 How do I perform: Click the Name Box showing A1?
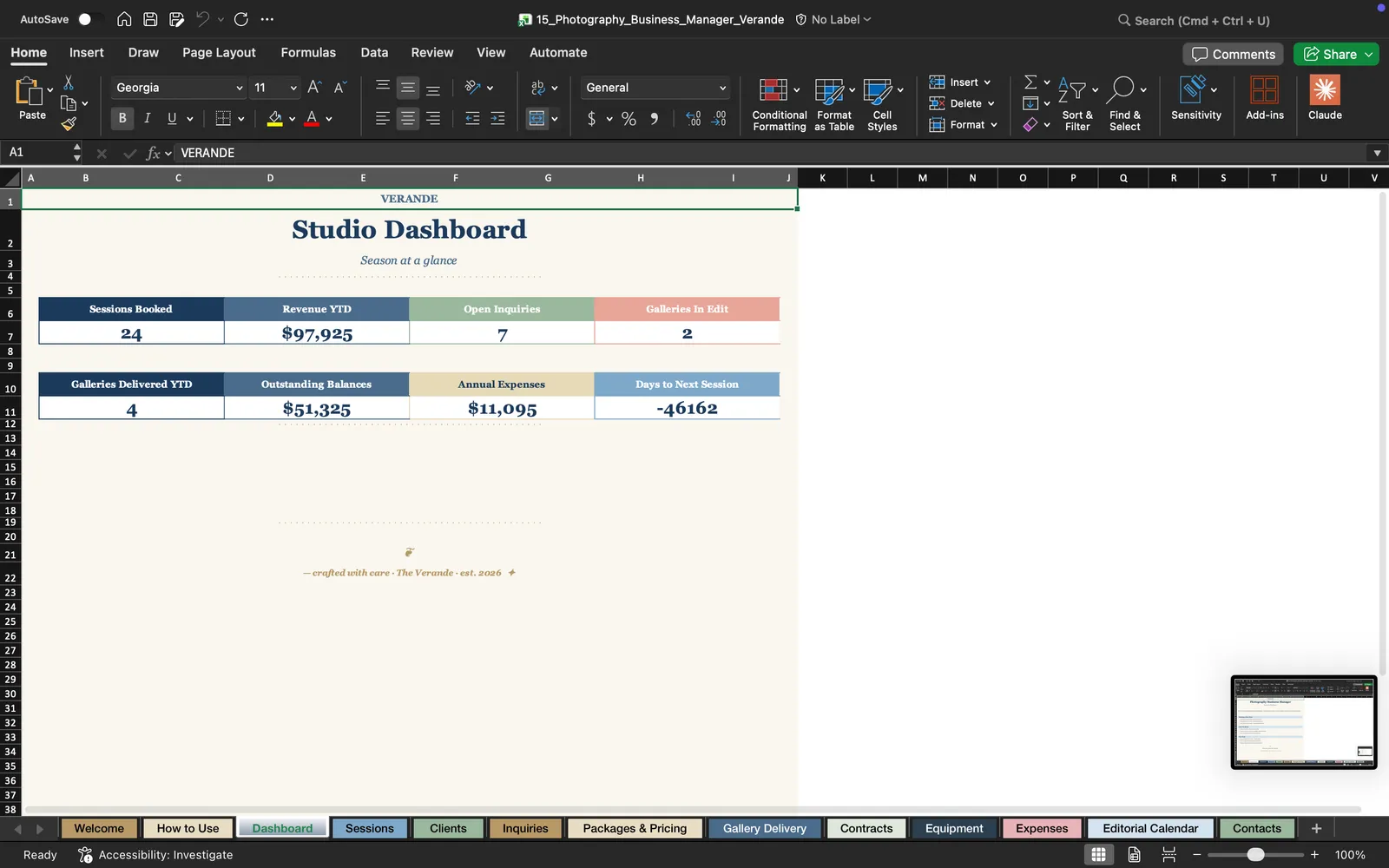point(38,153)
